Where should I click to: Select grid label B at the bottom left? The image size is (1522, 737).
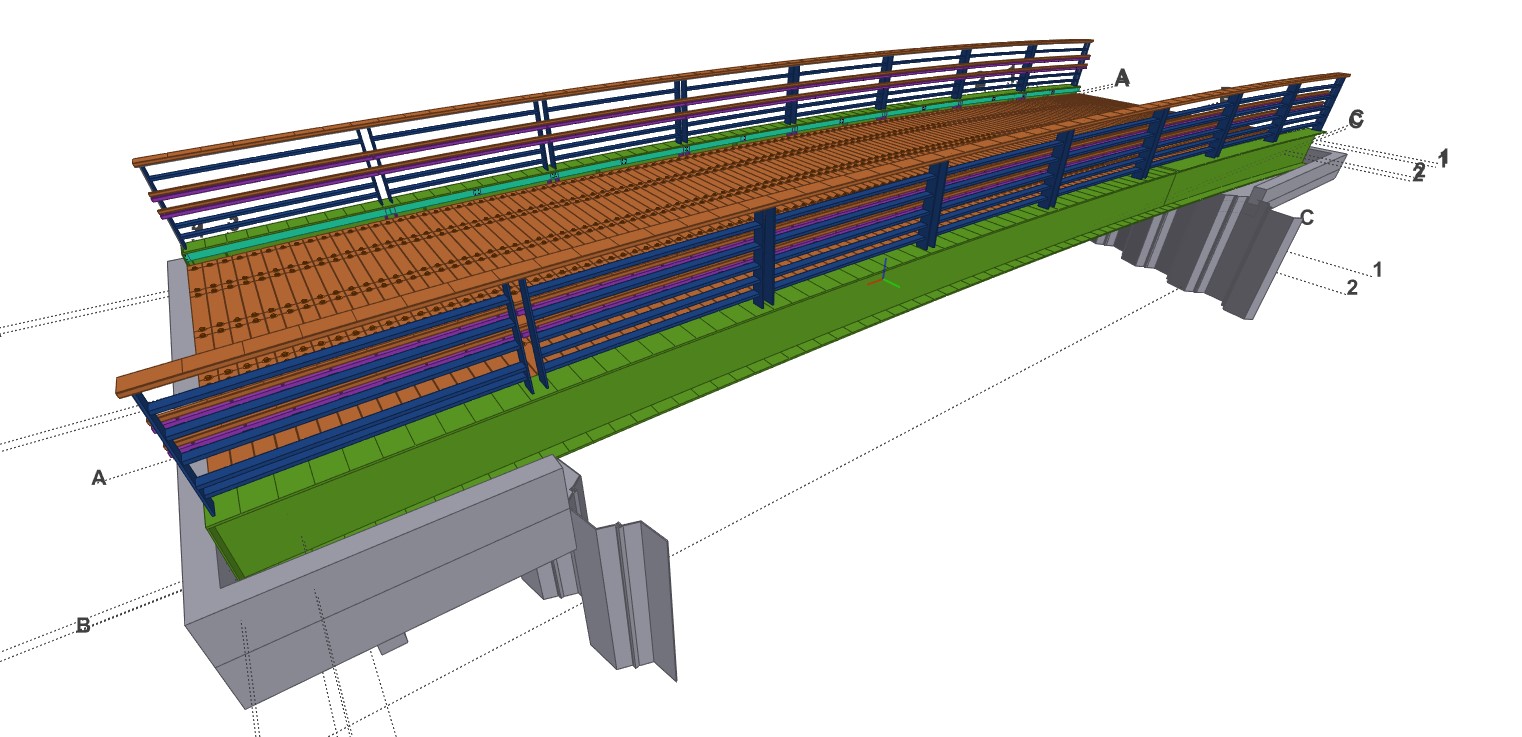84,626
